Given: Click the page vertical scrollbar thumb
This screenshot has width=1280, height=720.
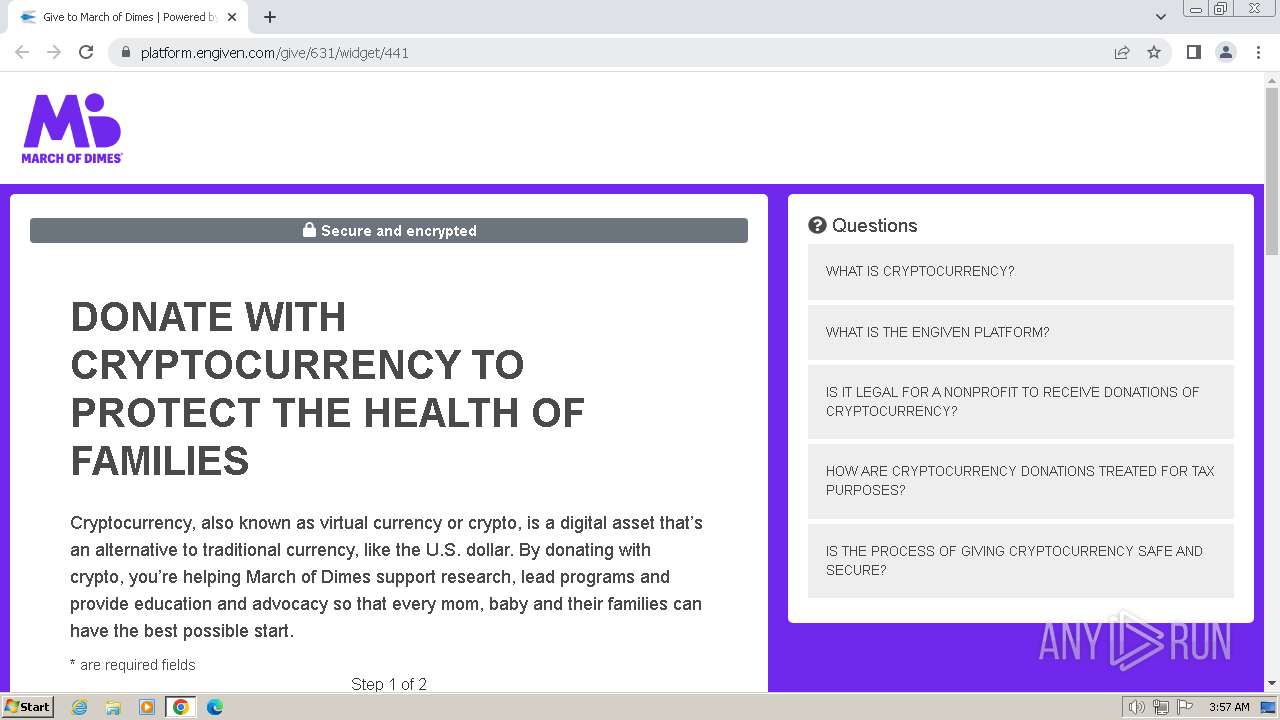Looking at the screenshot, I should [x=1272, y=170].
